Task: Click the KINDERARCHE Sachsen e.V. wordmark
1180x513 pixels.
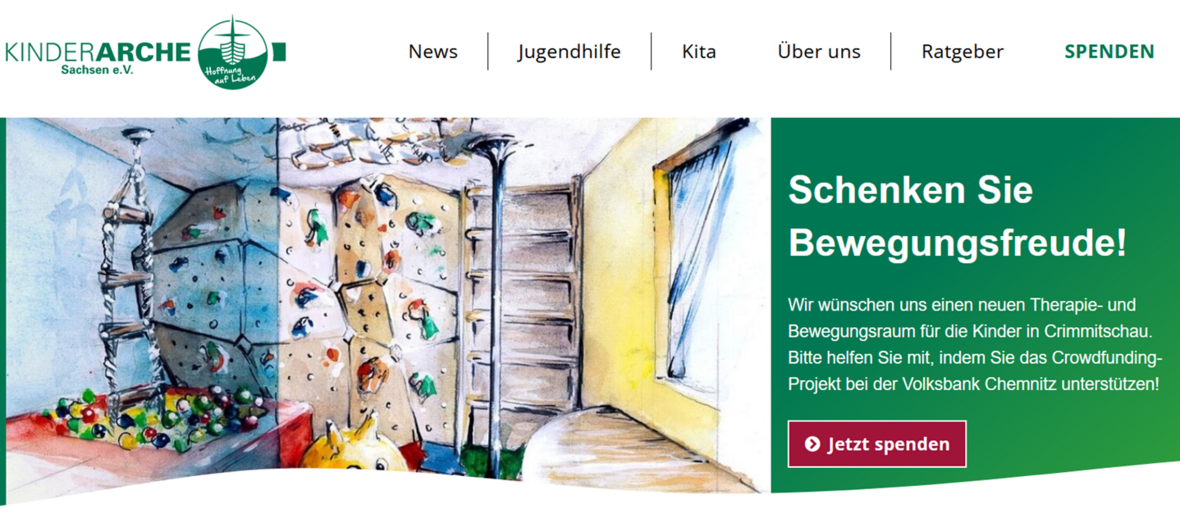Action: point(97,58)
